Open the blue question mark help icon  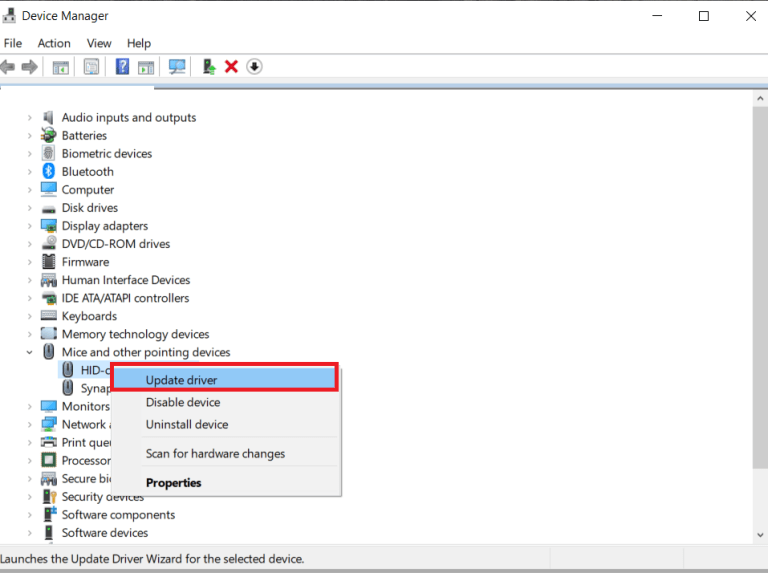pyautogui.click(x=122, y=67)
